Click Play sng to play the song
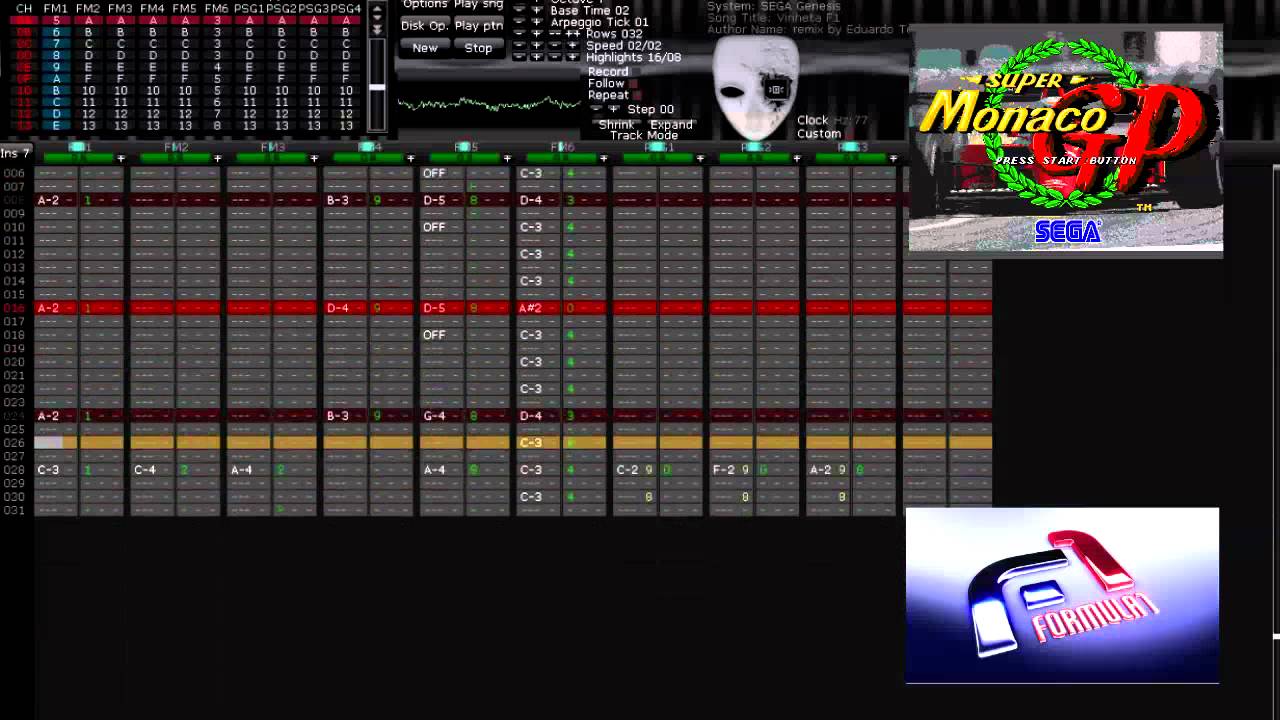Screen dimensions: 1280x720 pyautogui.click(x=478, y=5)
